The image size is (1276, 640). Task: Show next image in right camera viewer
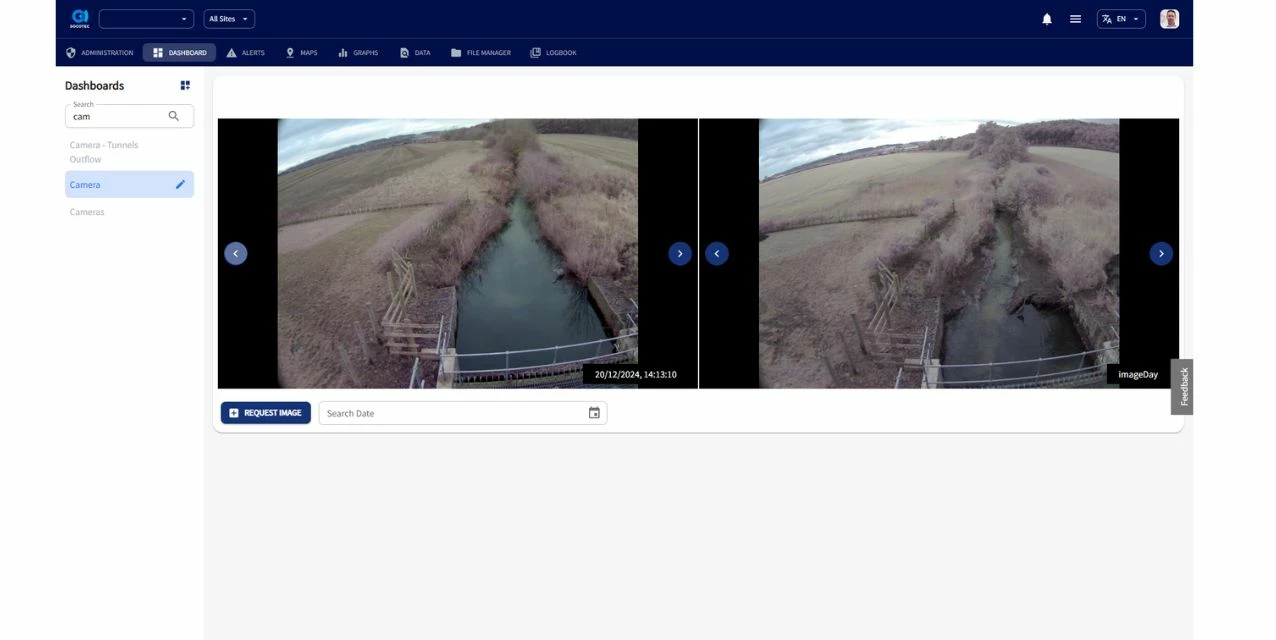pyautogui.click(x=1160, y=254)
